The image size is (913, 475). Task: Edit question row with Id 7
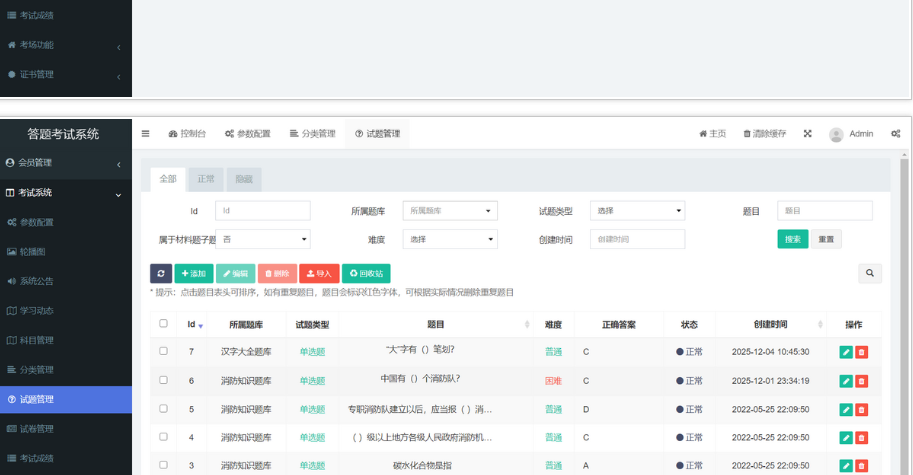[x=846, y=352]
